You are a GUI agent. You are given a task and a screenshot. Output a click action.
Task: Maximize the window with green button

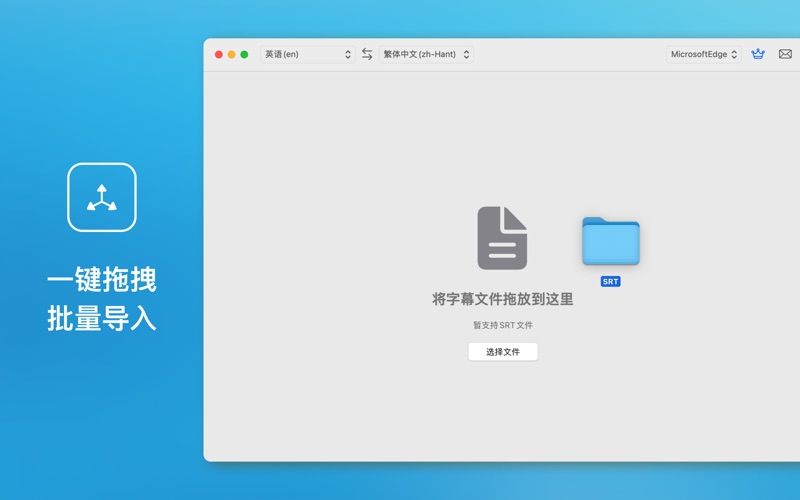[244, 55]
